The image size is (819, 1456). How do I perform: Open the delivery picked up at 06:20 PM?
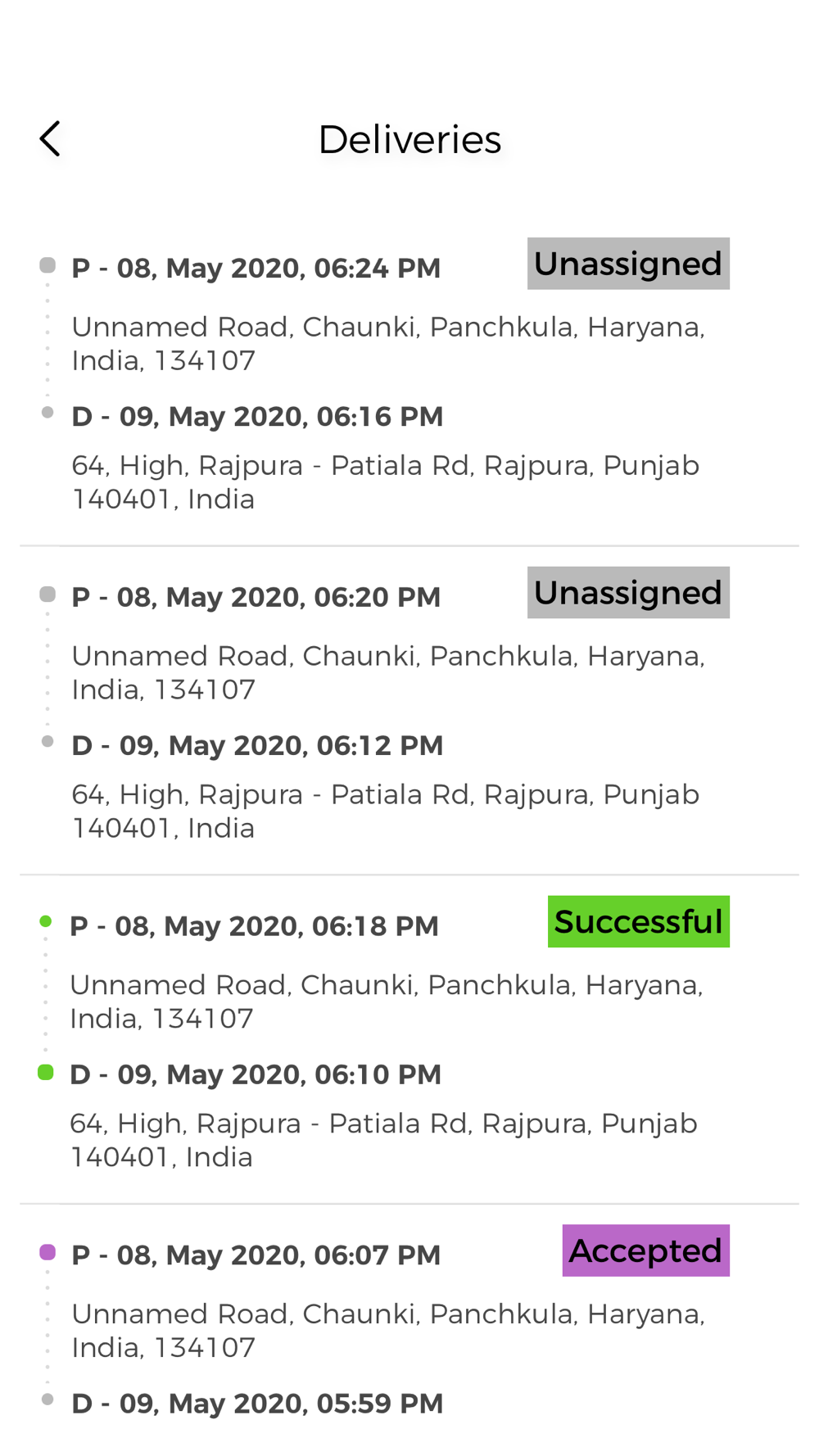pos(409,711)
